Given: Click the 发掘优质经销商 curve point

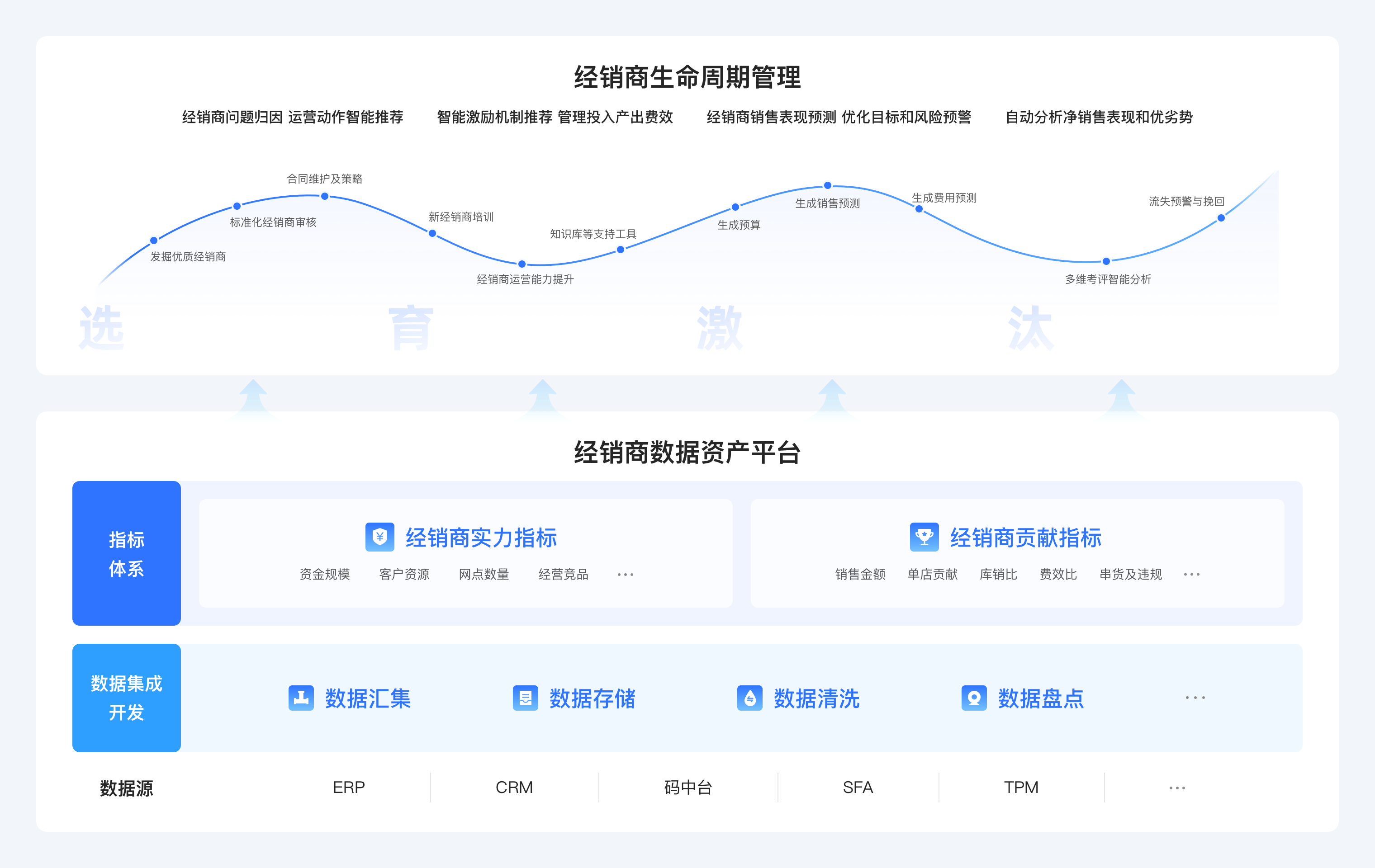Looking at the screenshot, I should (154, 240).
